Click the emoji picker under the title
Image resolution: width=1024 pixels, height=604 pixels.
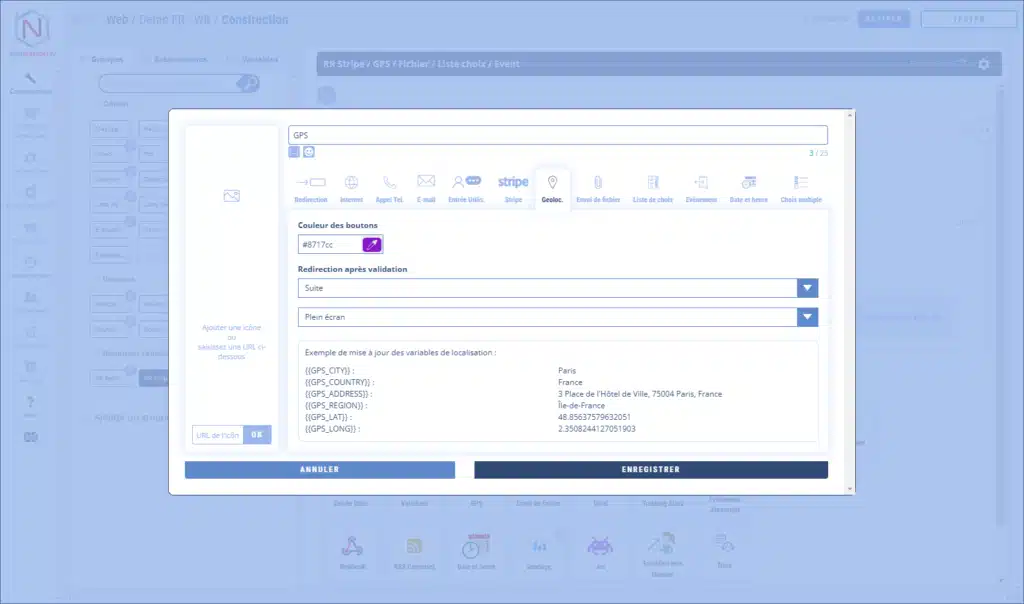pyautogui.click(x=309, y=152)
